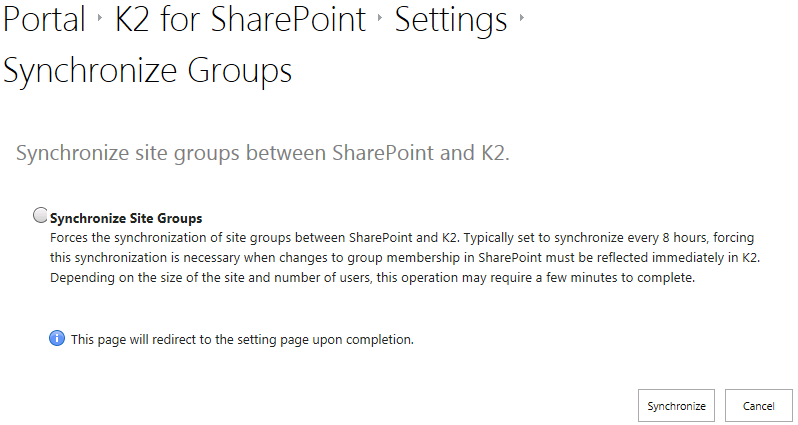Click the Synchronize button
Screen dimensions: 798x425
click(x=676, y=406)
